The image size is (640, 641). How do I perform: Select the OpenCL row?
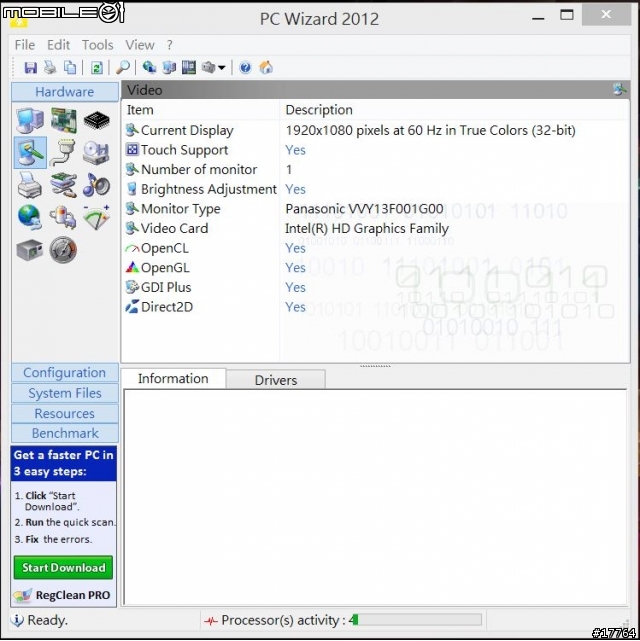coord(375,248)
